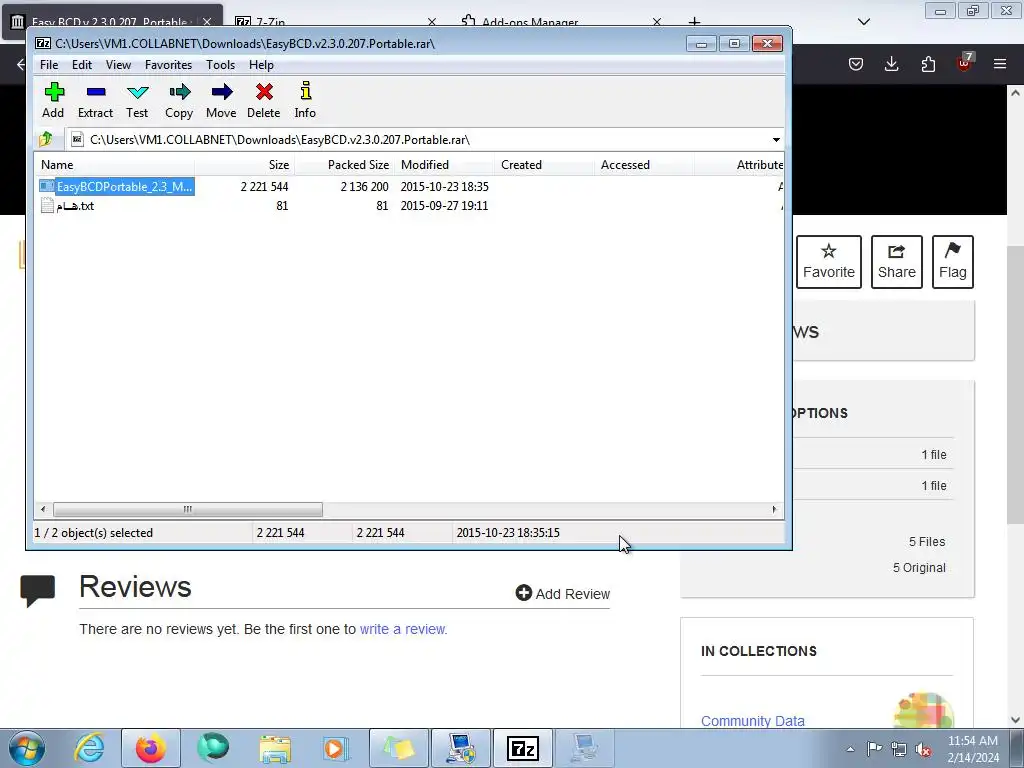
Task: Click the 7z icon in window title bar
Action: point(43,43)
